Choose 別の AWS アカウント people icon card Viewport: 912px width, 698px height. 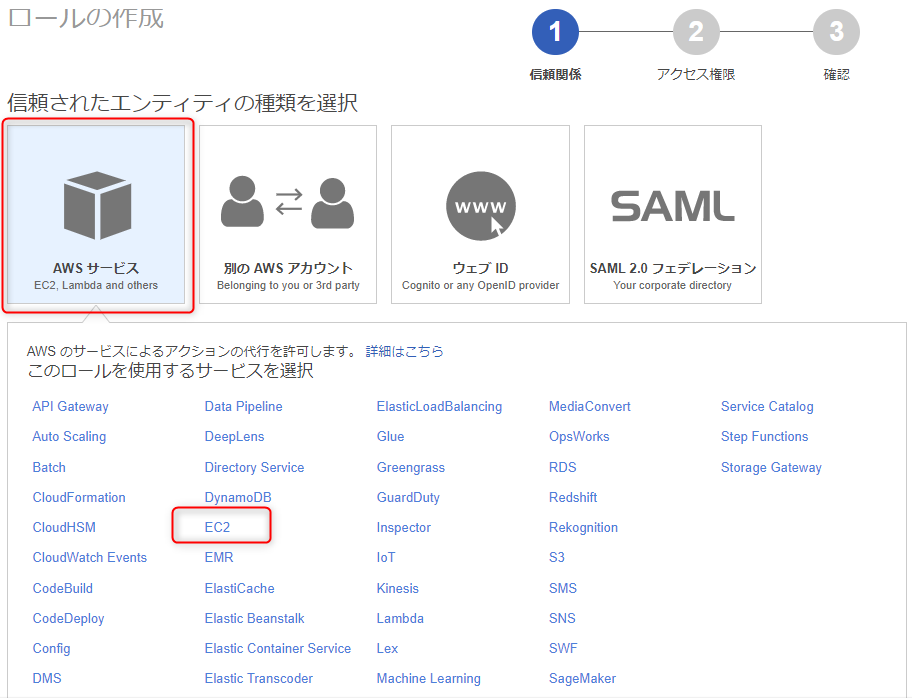click(288, 214)
